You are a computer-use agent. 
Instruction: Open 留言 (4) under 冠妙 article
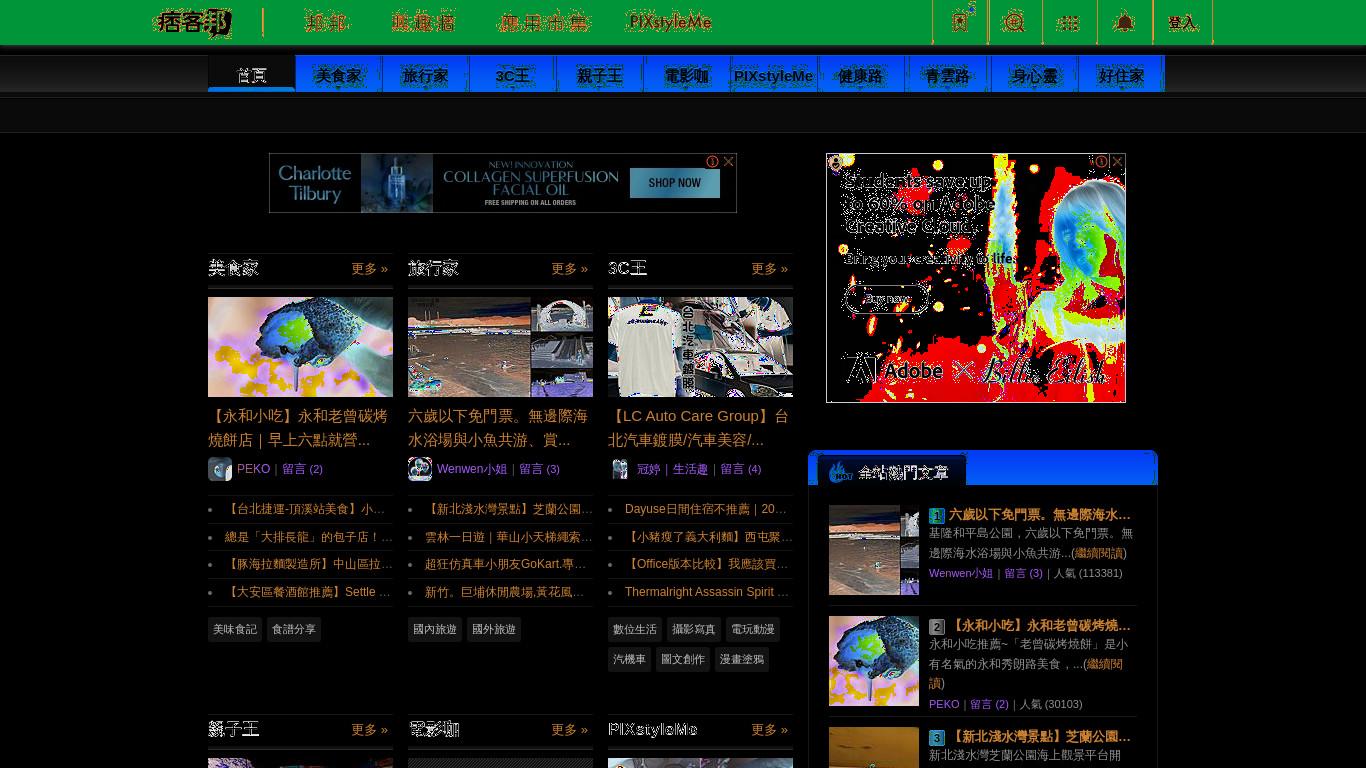pyautogui.click(x=740, y=469)
